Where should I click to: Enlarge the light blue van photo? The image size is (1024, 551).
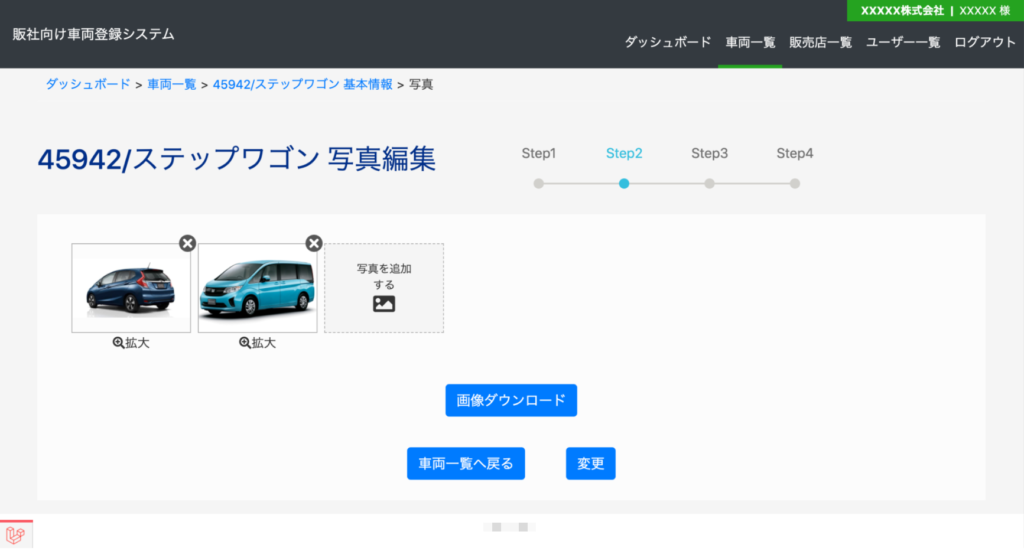pyautogui.click(x=257, y=343)
